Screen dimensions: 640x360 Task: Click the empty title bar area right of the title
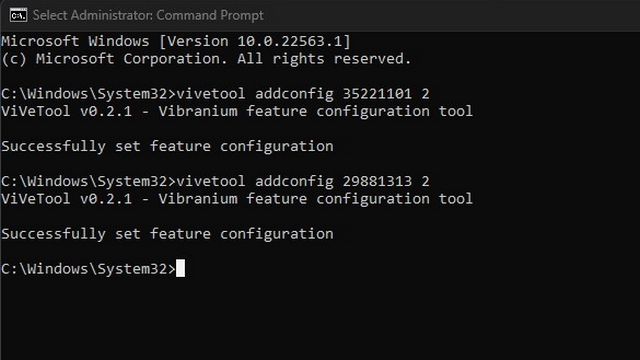click(x=449, y=16)
